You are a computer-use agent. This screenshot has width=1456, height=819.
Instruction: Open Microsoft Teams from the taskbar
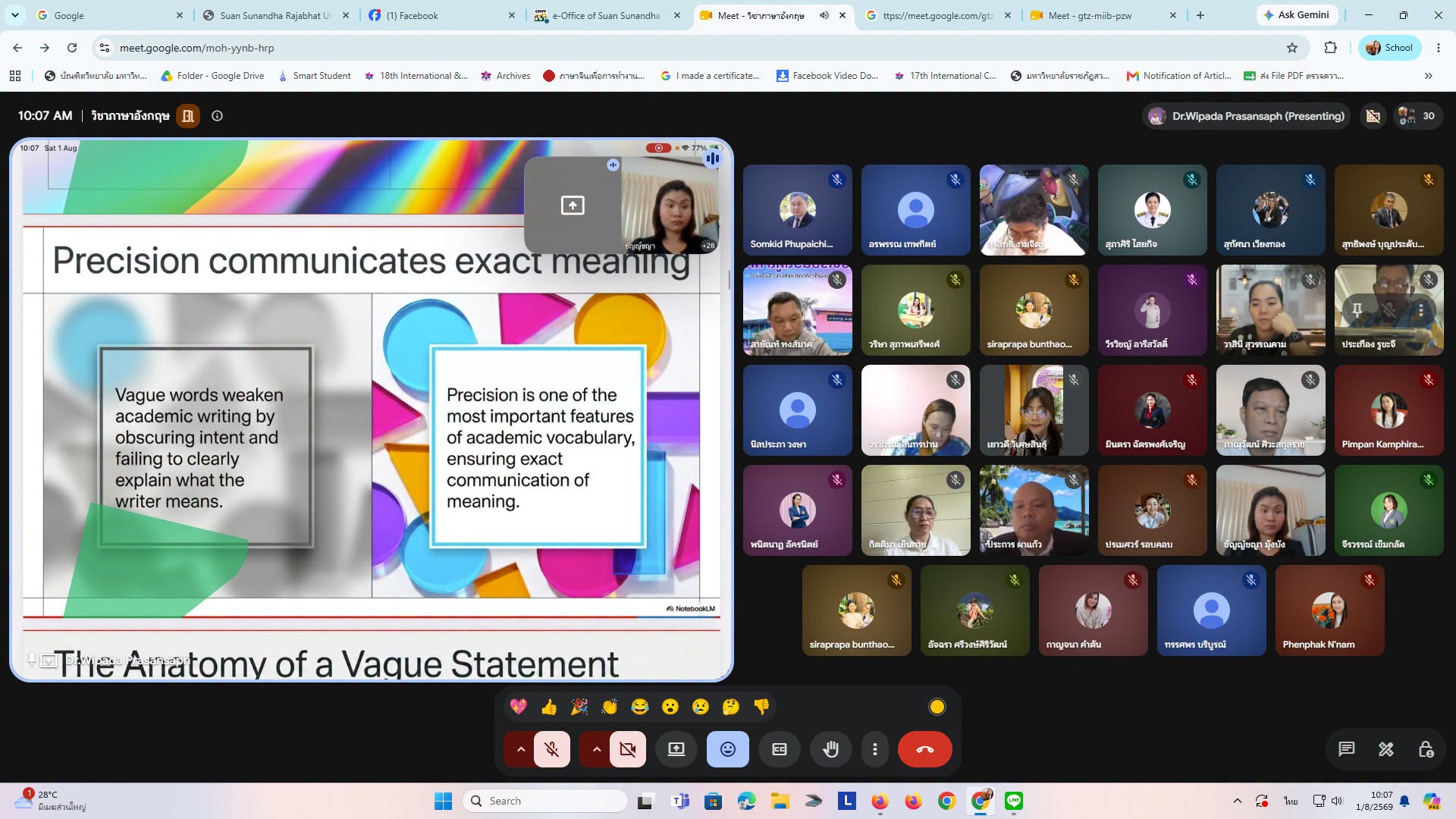[x=680, y=801]
